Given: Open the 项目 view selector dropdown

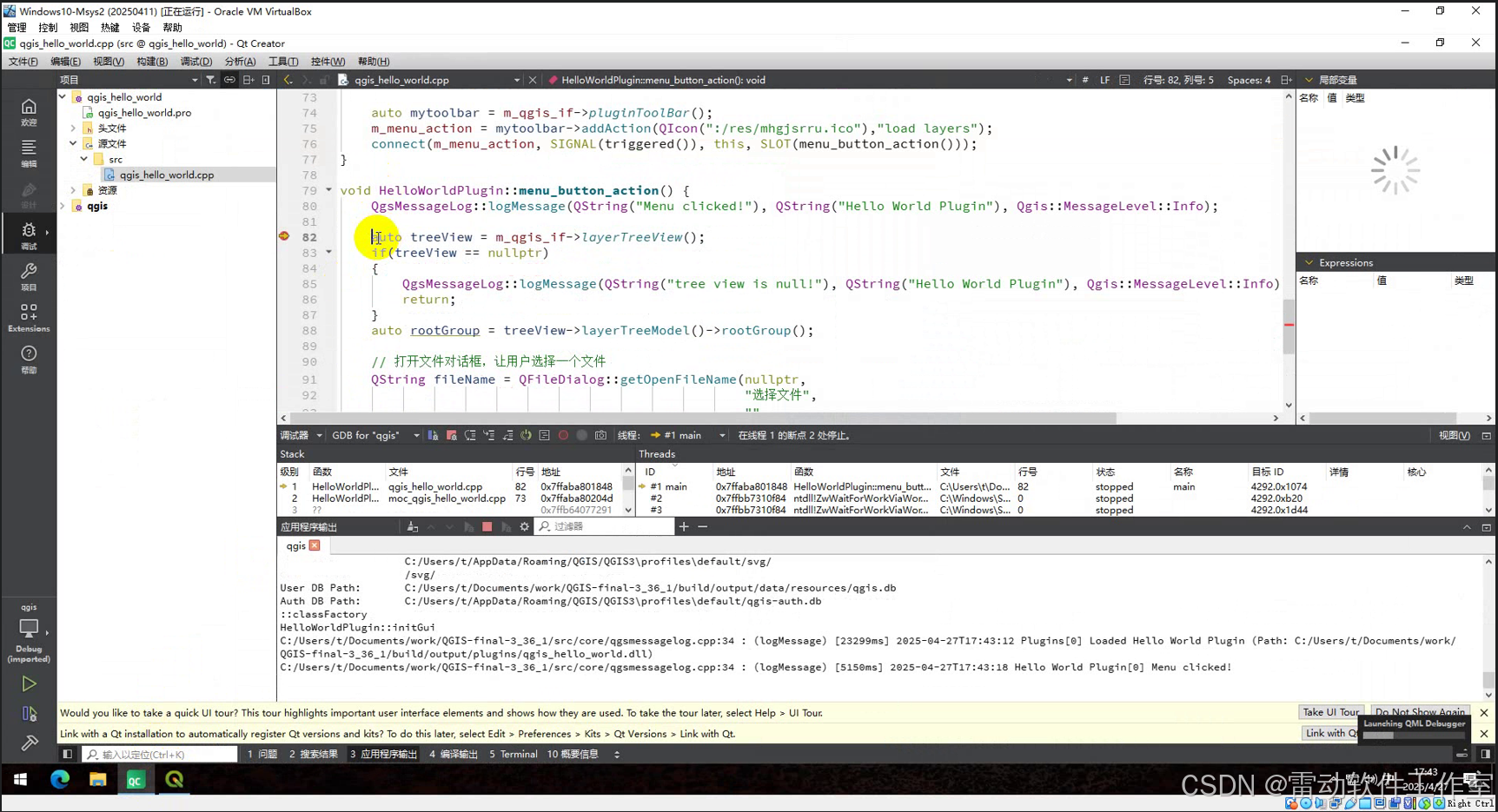Looking at the screenshot, I should [x=129, y=80].
